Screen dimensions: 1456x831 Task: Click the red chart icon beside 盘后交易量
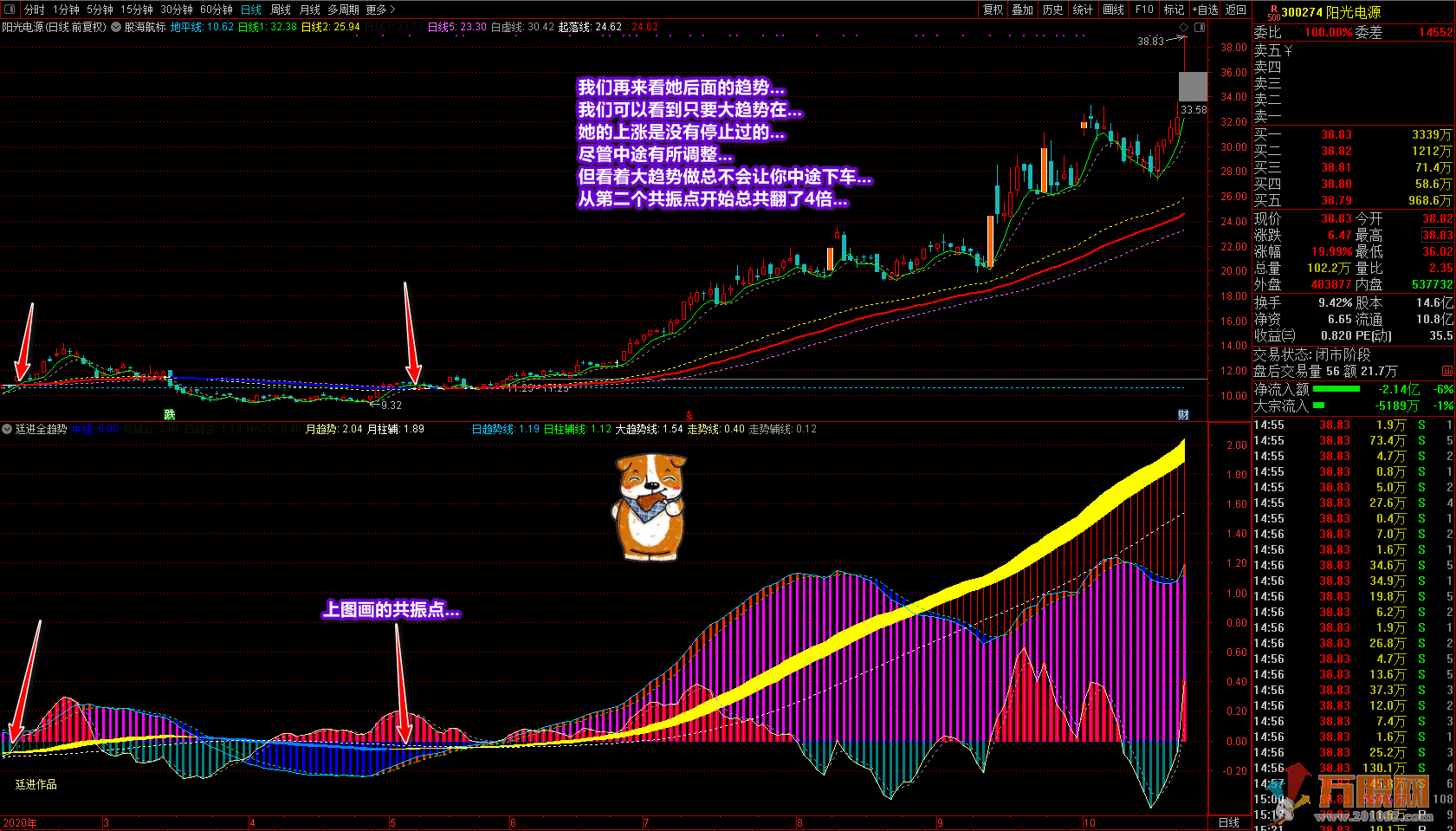tap(1446, 371)
